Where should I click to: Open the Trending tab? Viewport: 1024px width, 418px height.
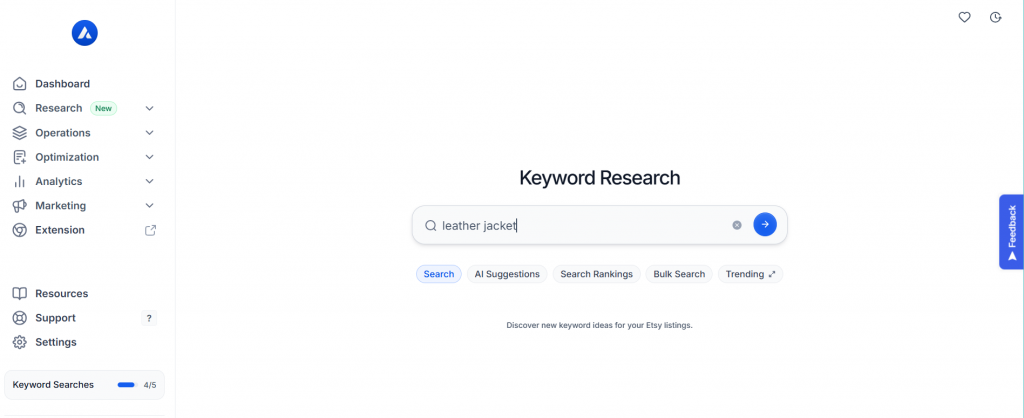click(x=750, y=274)
